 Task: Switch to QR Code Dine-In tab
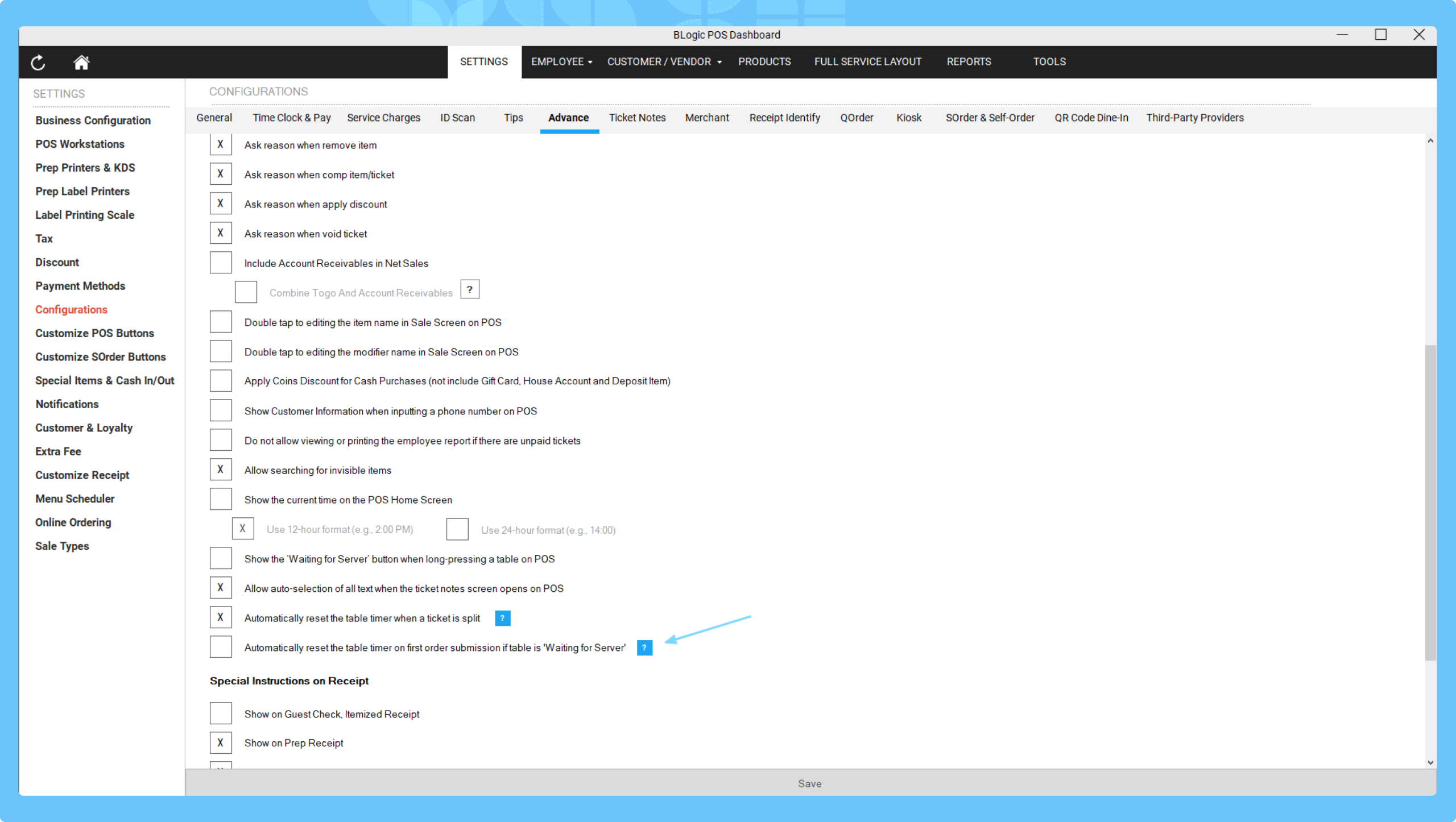point(1091,118)
